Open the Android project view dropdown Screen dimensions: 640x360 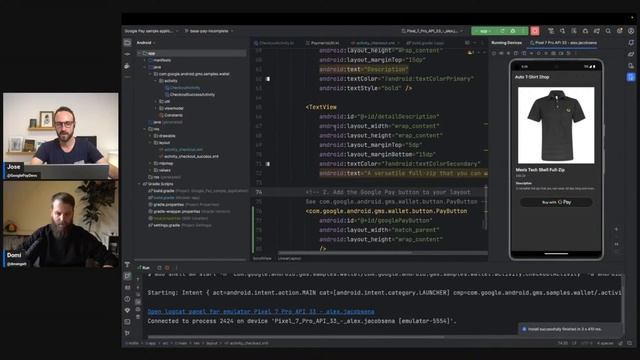(x=146, y=43)
